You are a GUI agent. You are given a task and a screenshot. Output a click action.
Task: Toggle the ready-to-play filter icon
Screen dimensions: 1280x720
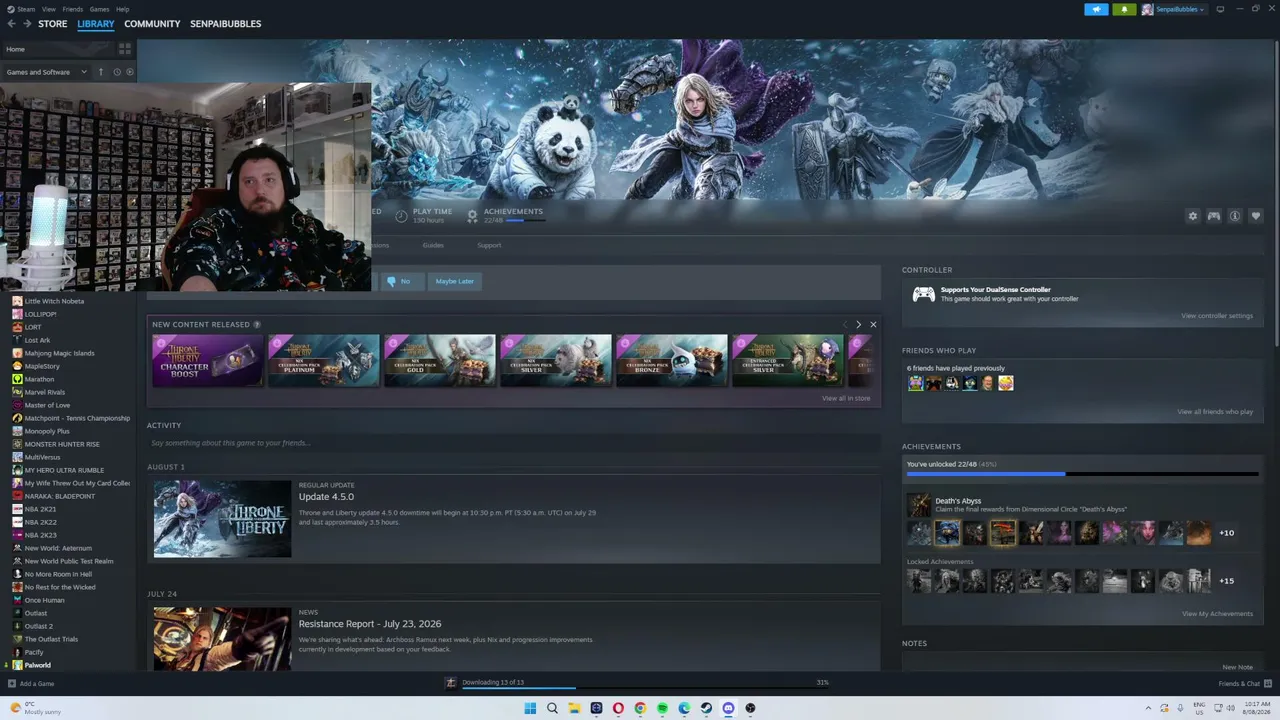130,72
